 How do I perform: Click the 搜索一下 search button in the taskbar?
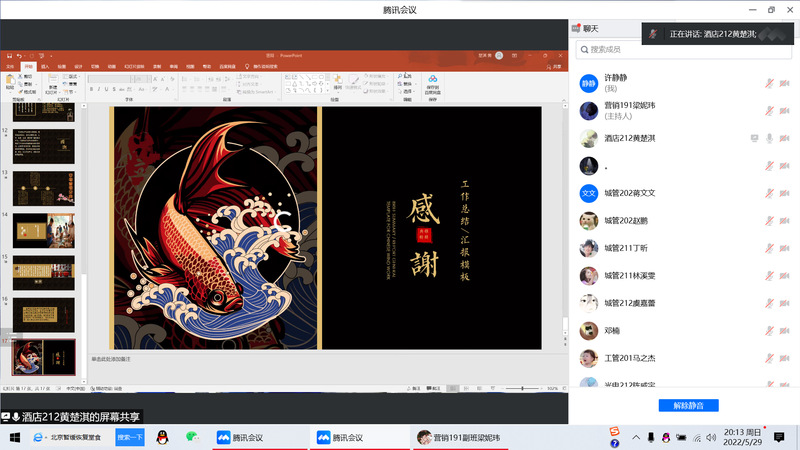point(130,438)
